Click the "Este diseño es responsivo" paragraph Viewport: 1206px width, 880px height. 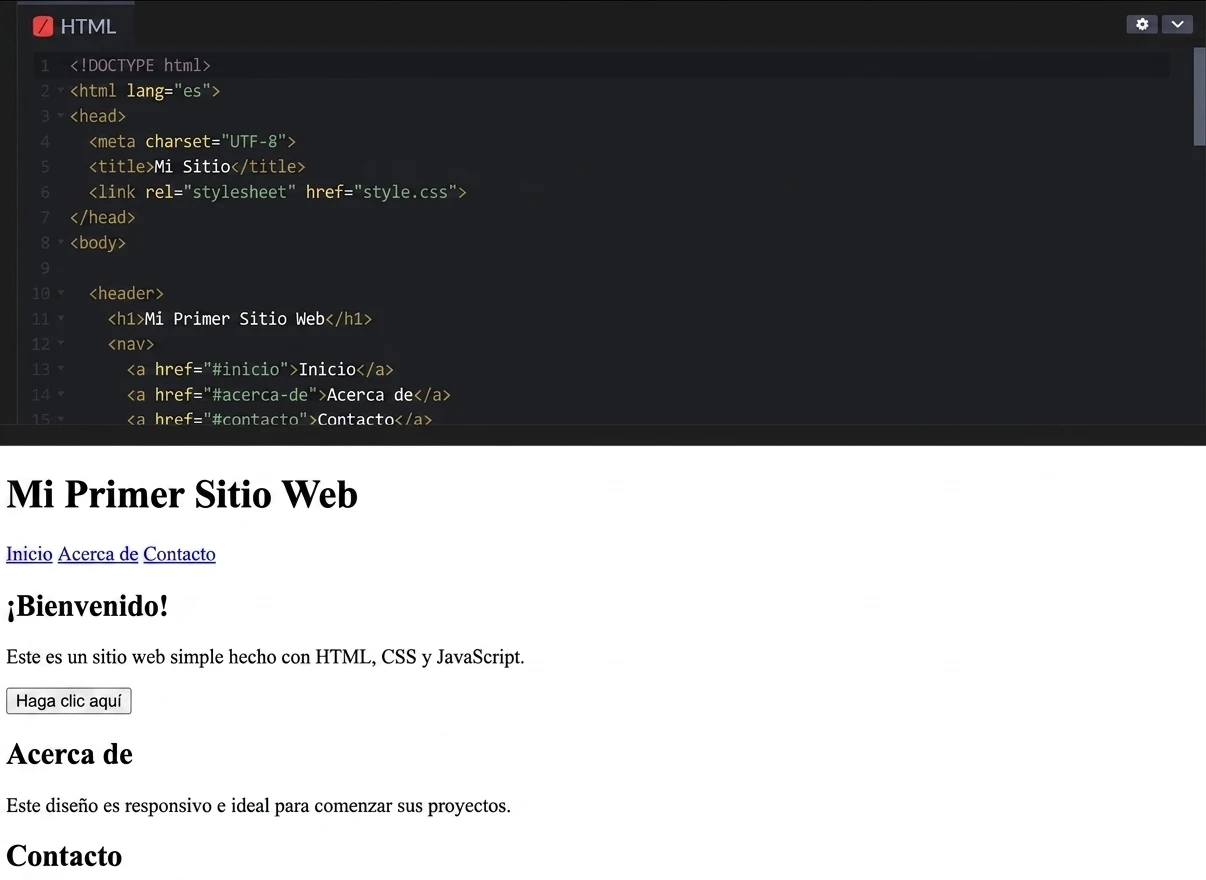tap(258, 805)
